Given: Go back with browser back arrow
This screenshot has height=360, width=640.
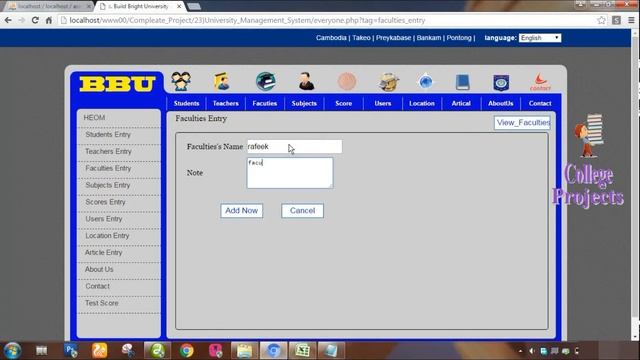Looking at the screenshot, I should tap(8, 20).
